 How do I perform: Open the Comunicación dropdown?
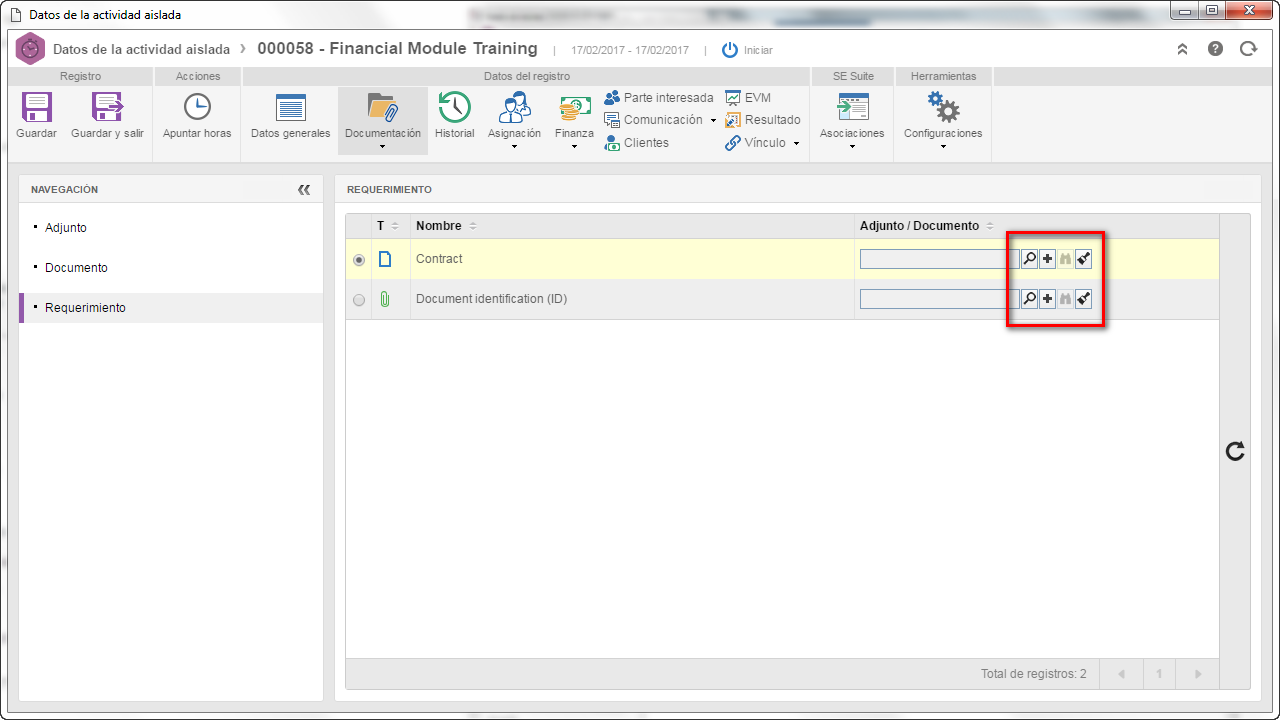[713, 121]
